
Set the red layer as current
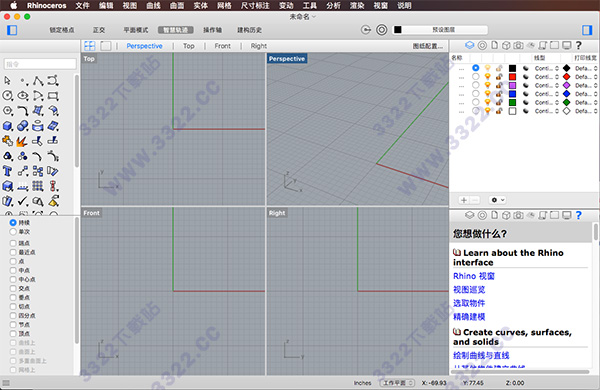(x=476, y=77)
